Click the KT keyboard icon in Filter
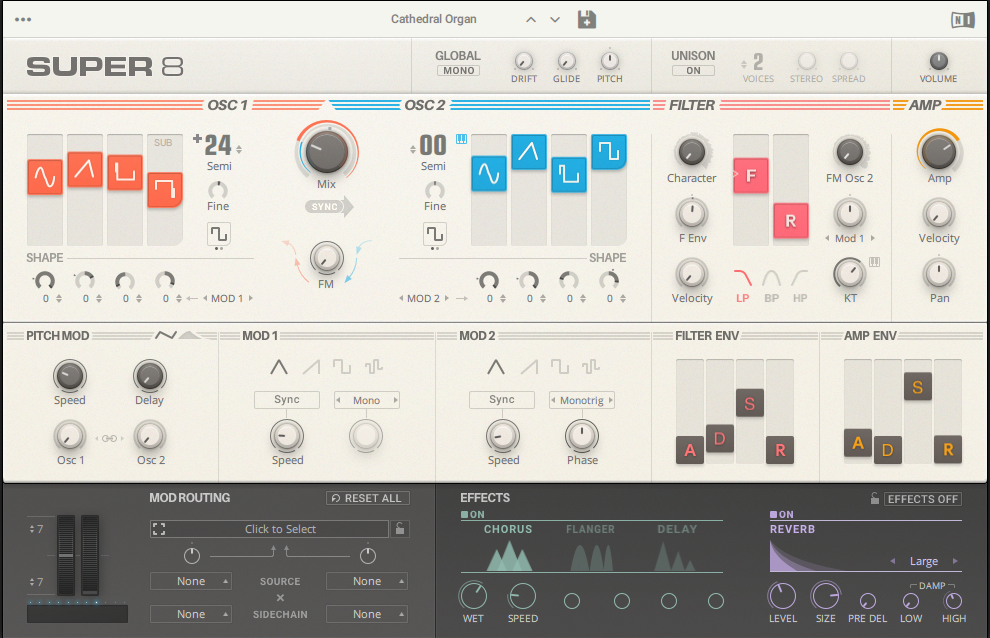The width and height of the screenshot is (990, 638). [x=874, y=262]
